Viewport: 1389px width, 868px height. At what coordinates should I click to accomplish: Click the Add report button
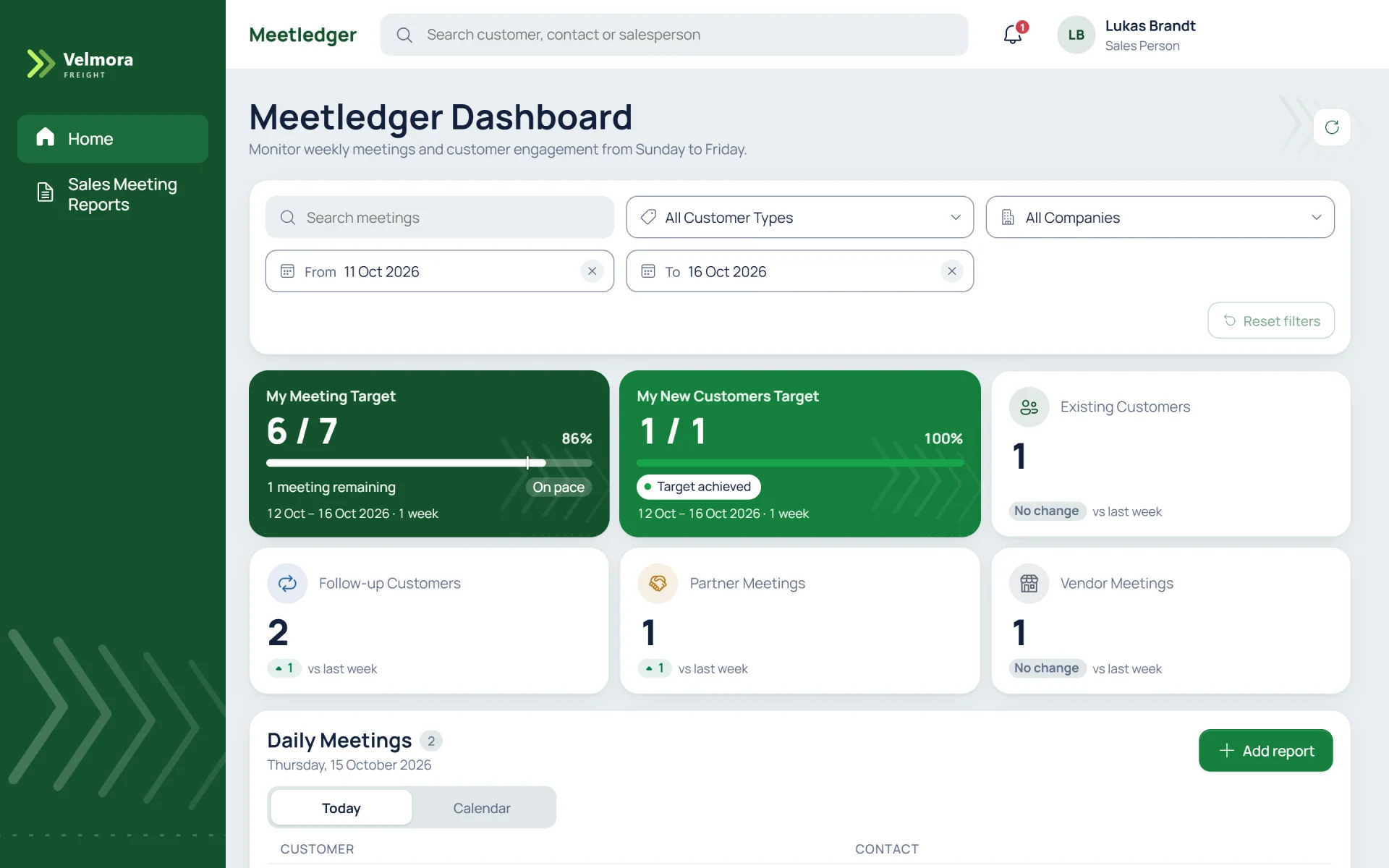coord(1265,751)
